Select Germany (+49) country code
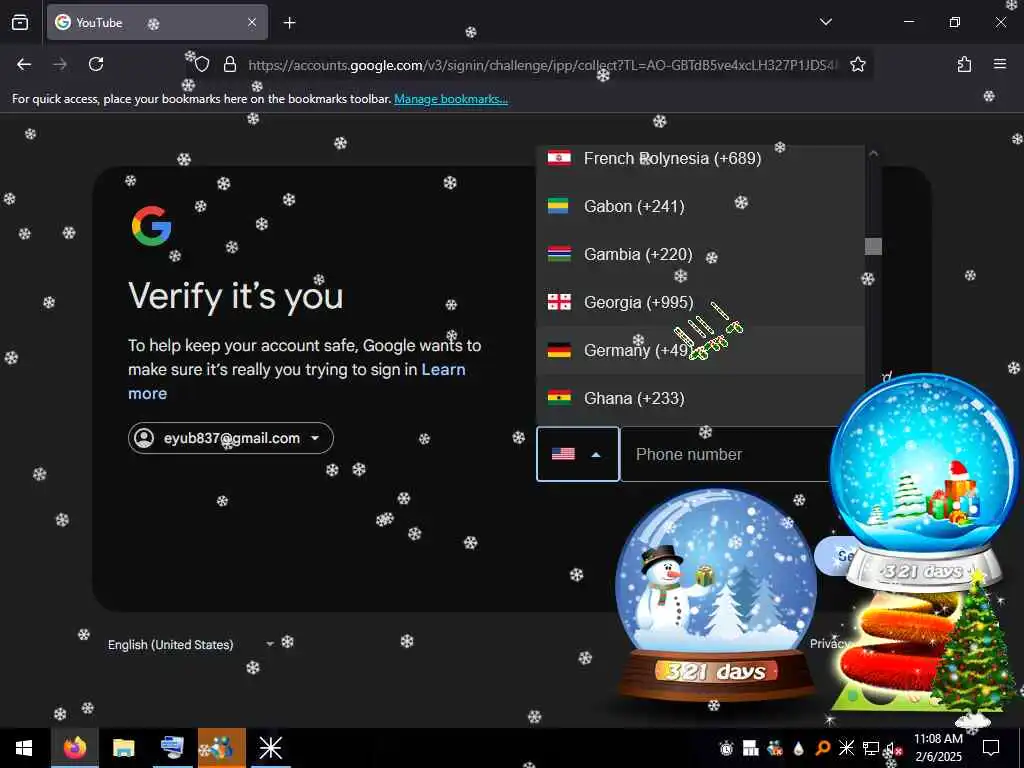1024x768 pixels. [700, 350]
